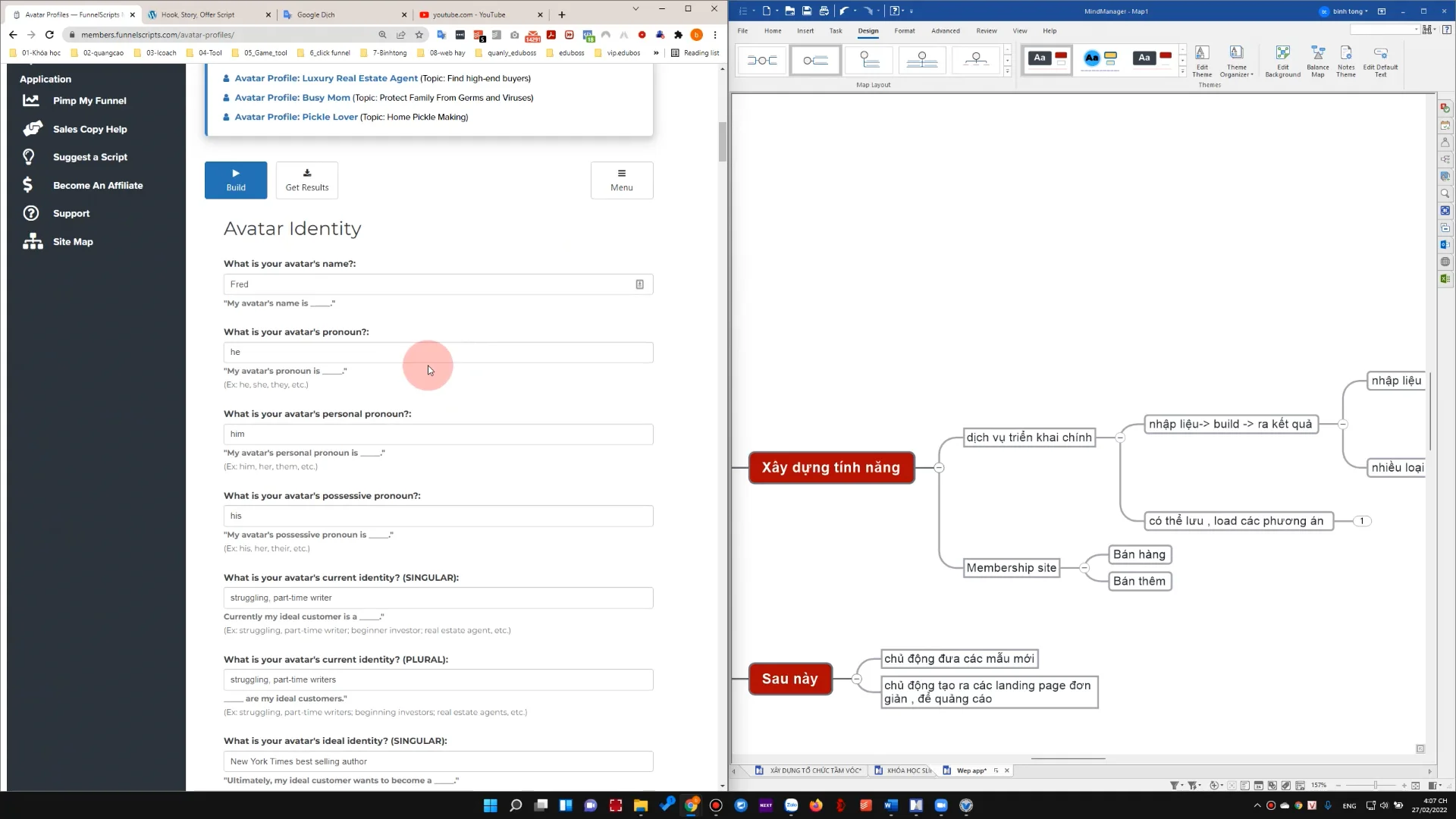Image resolution: width=1456 pixels, height=819 pixels.
Task: Open Avatar Profile: Luxury Real Estate Agent link
Action: coord(326,78)
